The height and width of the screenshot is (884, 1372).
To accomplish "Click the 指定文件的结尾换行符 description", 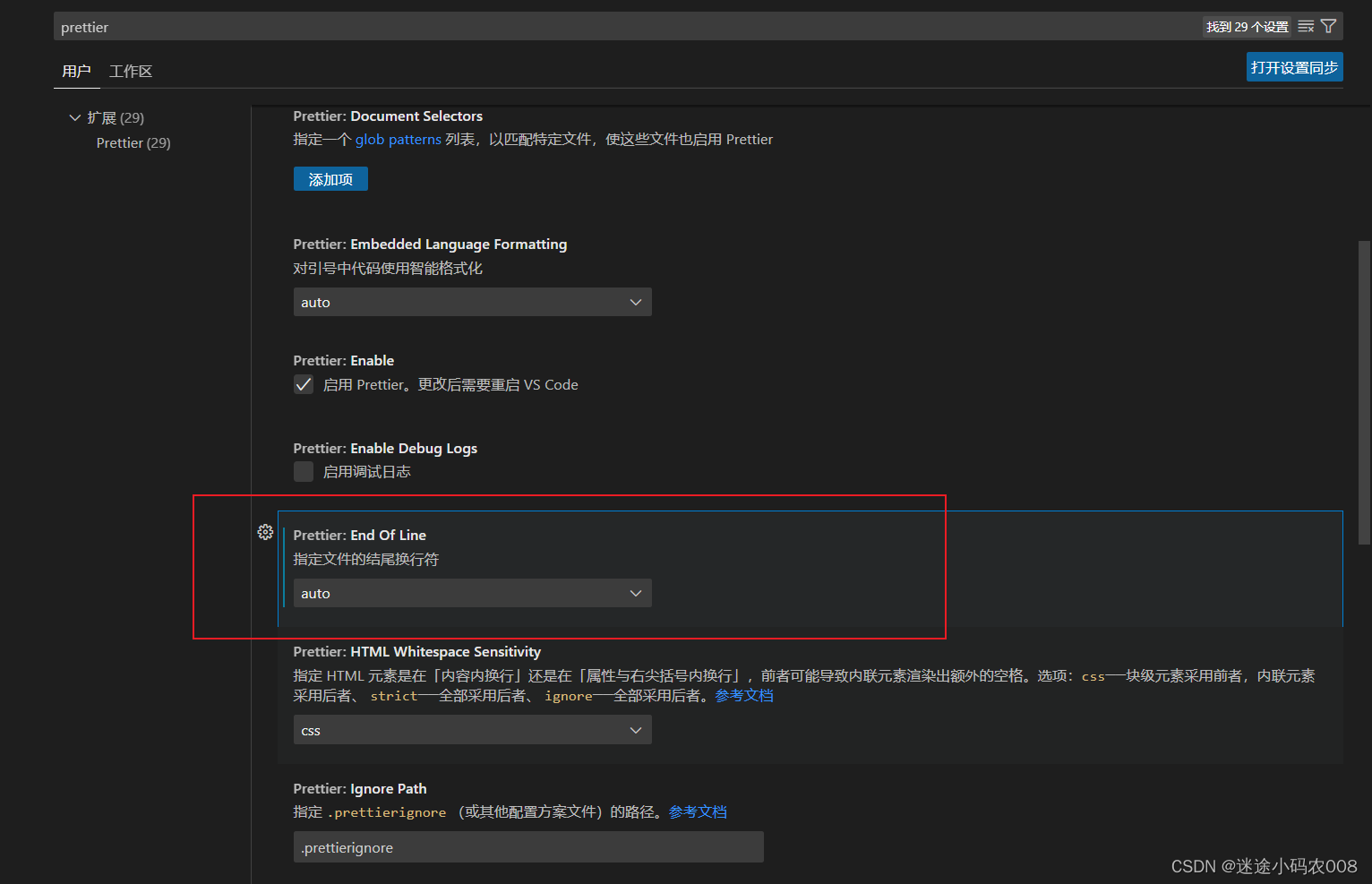I will (x=366, y=560).
